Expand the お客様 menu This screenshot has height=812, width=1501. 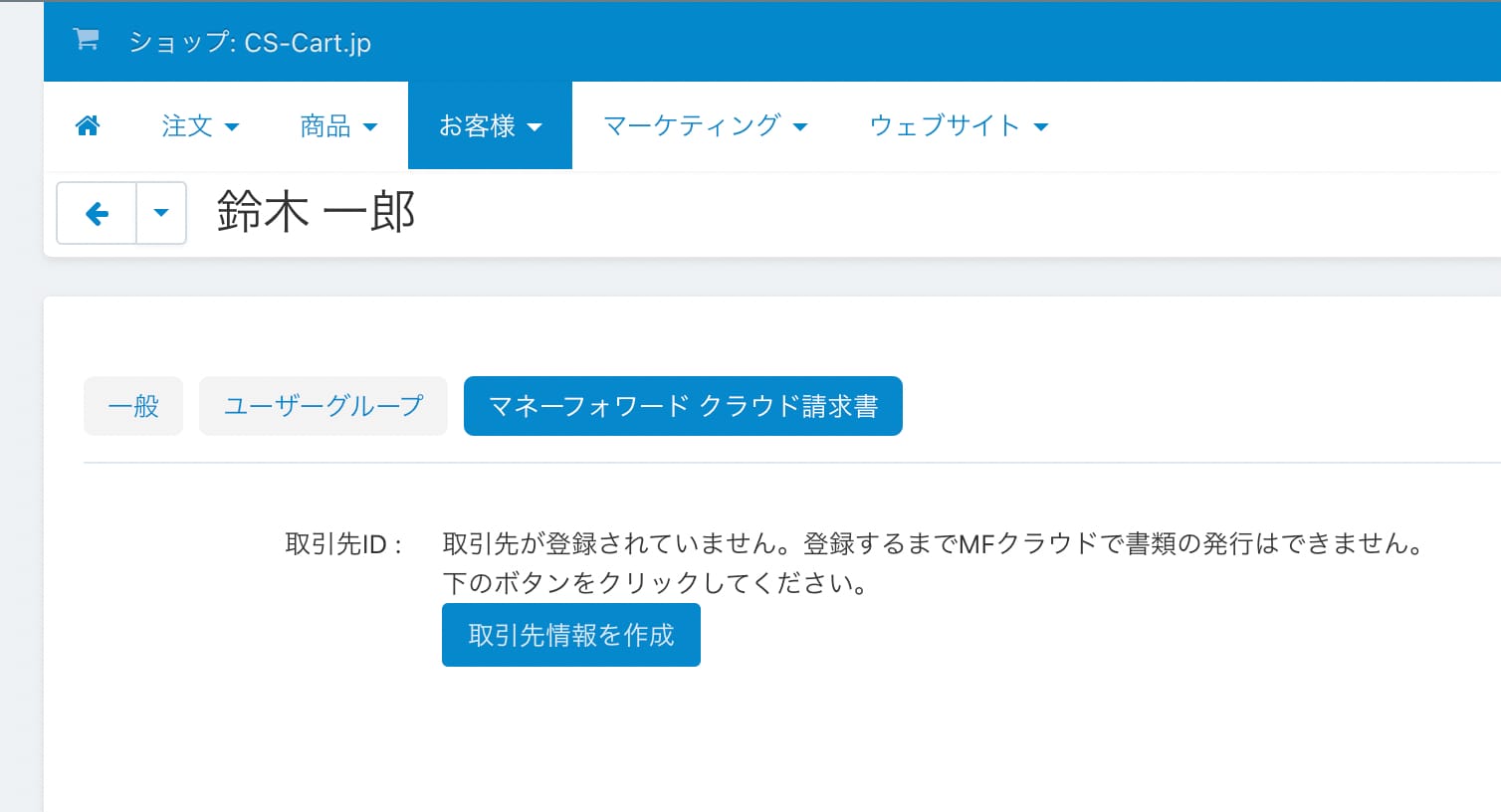(478, 126)
